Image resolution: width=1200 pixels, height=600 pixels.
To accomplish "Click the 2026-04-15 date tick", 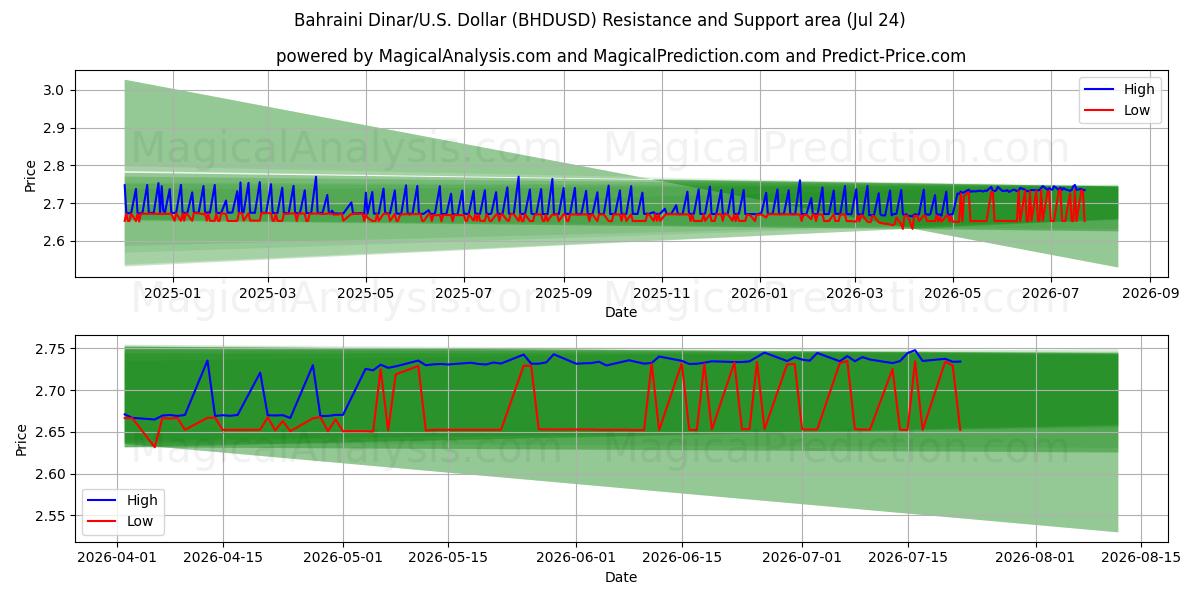I will point(222,557).
